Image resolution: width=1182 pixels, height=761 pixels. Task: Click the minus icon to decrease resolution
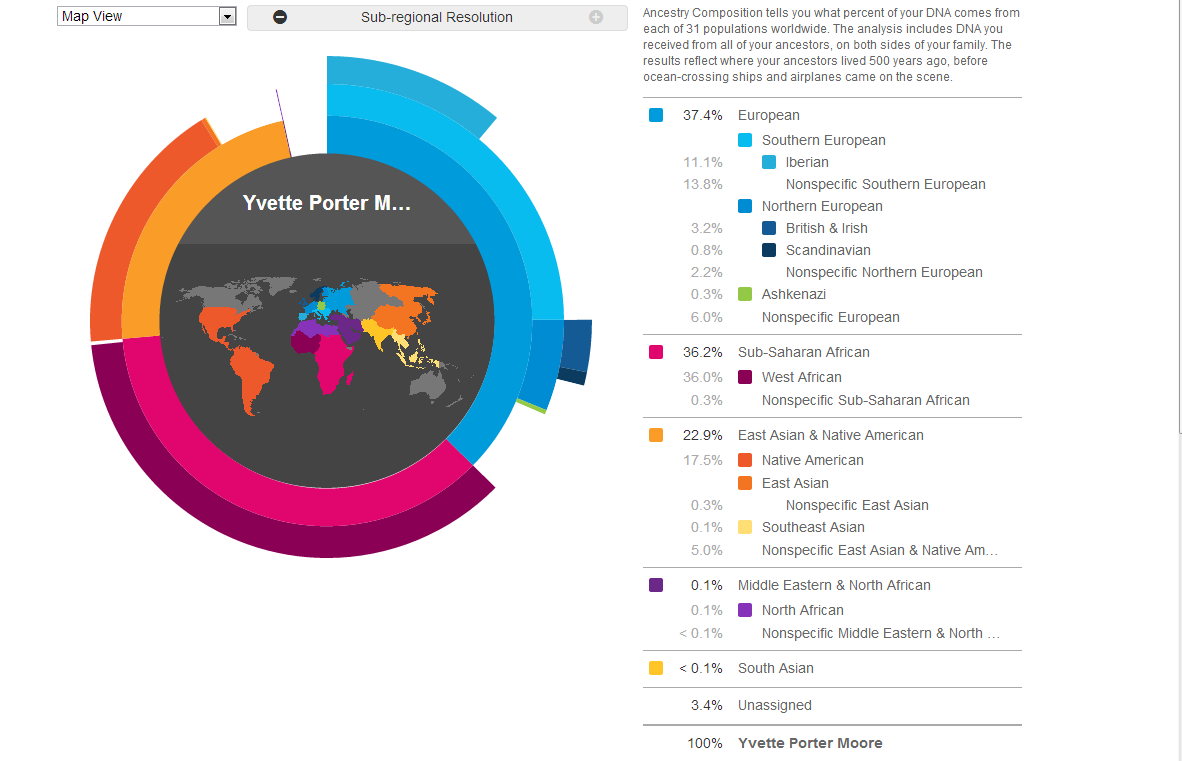tap(280, 17)
